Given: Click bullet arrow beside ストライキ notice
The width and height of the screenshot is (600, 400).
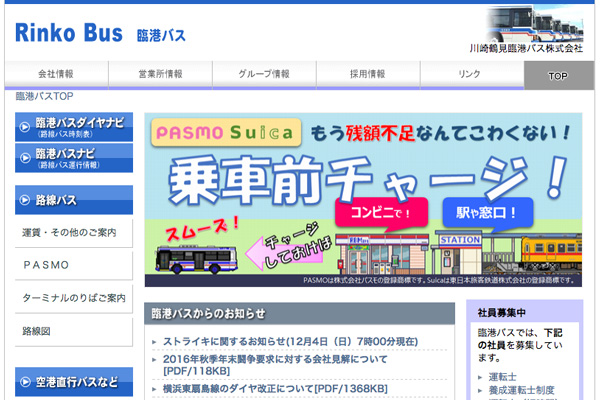Looking at the screenshot, I should [154, 342].
